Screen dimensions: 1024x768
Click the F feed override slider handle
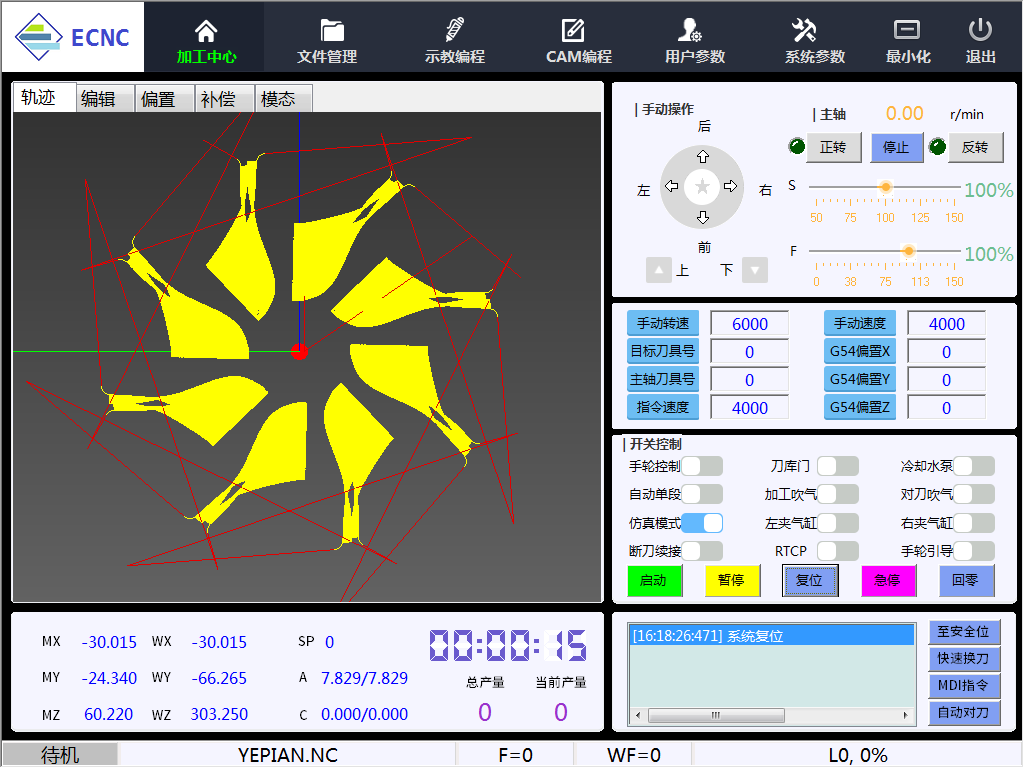[x=908, y=251]
